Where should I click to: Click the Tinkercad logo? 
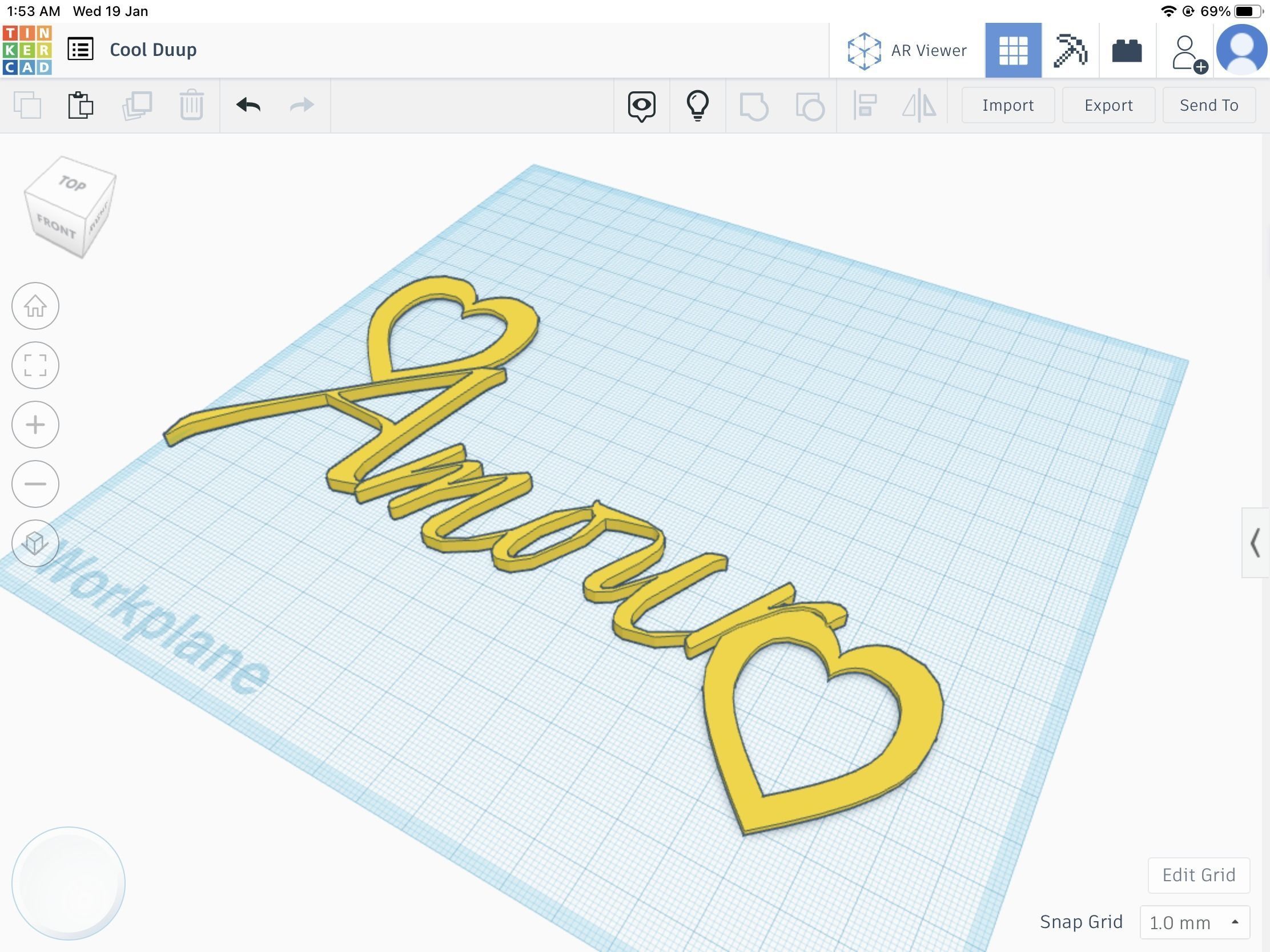point(27,50)
